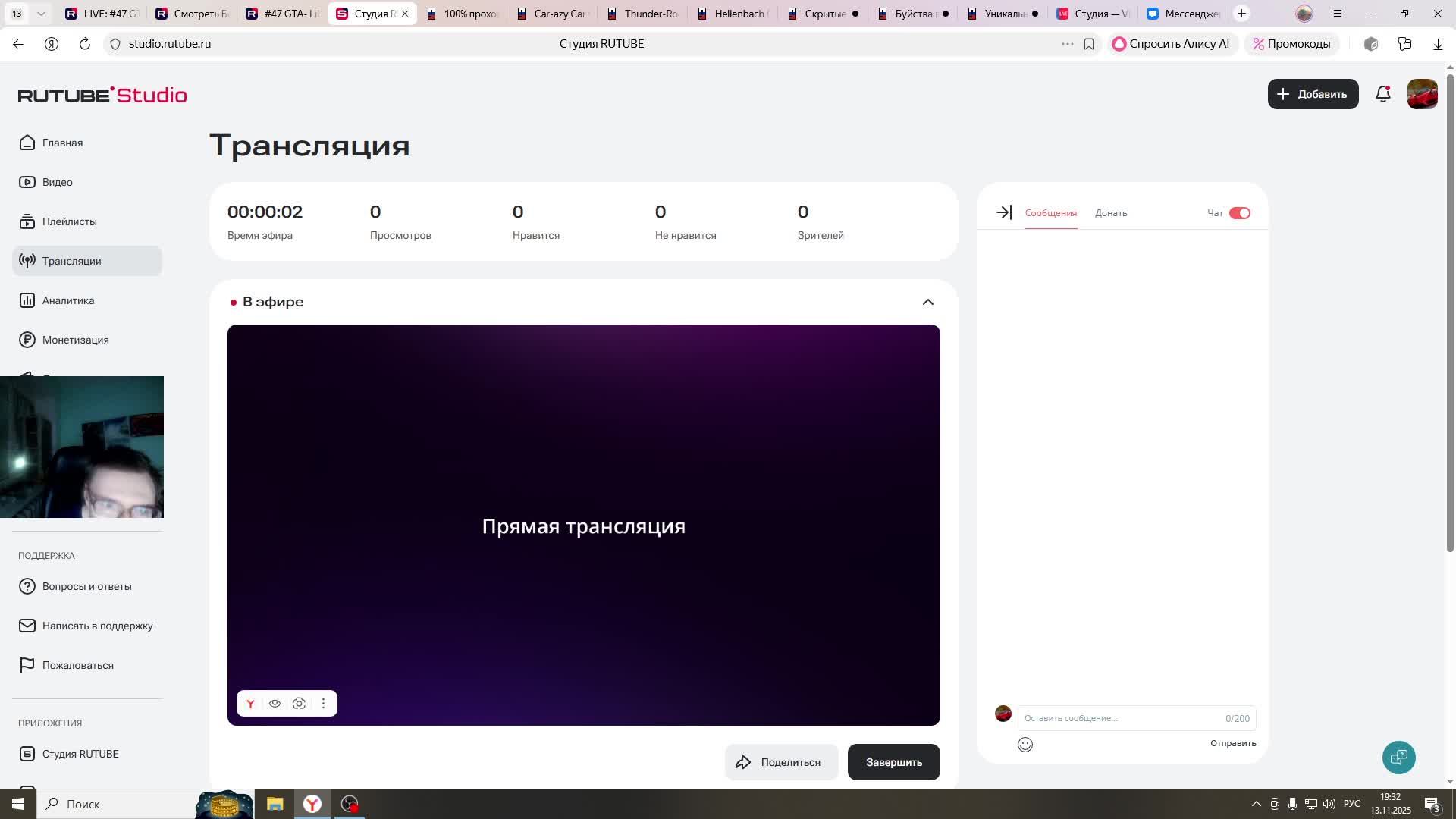The width and height of the screenshot is (1456, 819).
Task: Switch to the Донаты tab
Action: (x=1111, y=213)
